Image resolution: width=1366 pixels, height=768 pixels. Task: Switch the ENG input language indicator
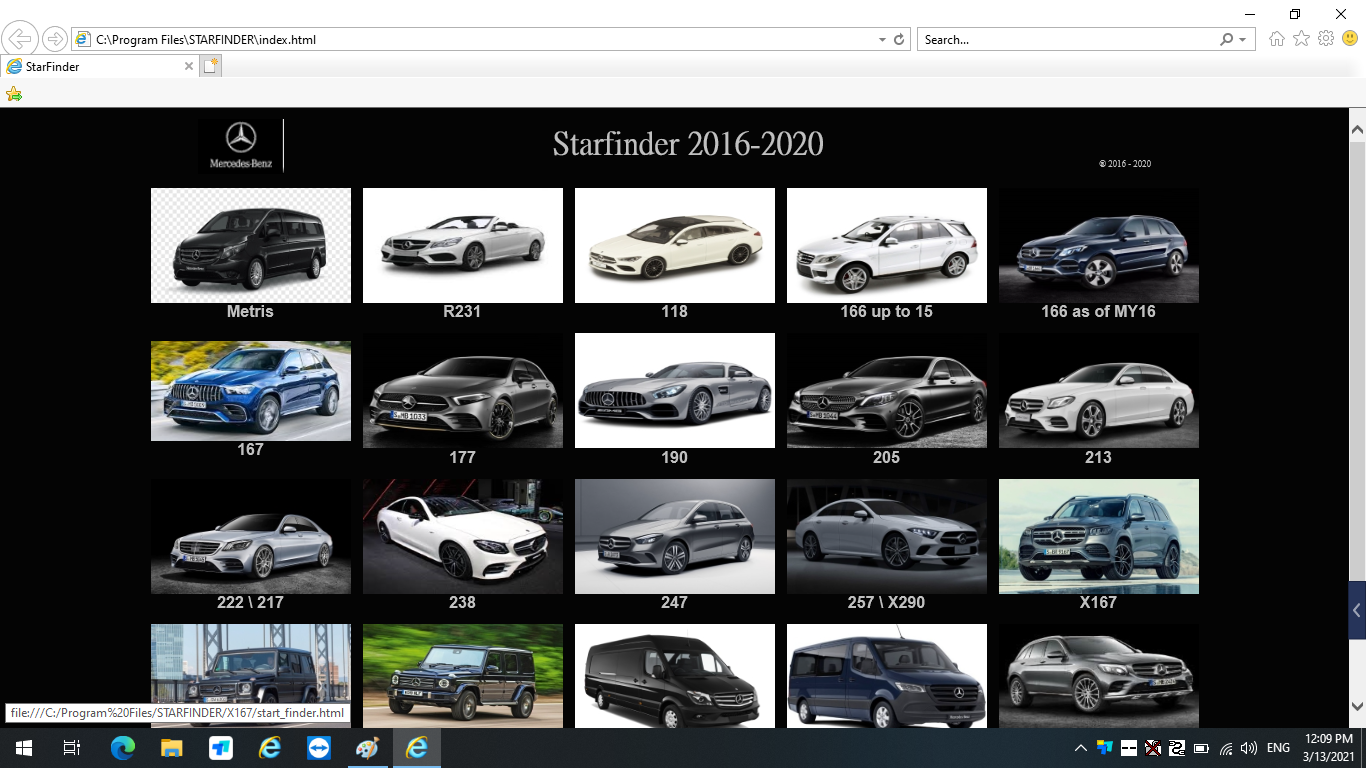coord(1278,748)
